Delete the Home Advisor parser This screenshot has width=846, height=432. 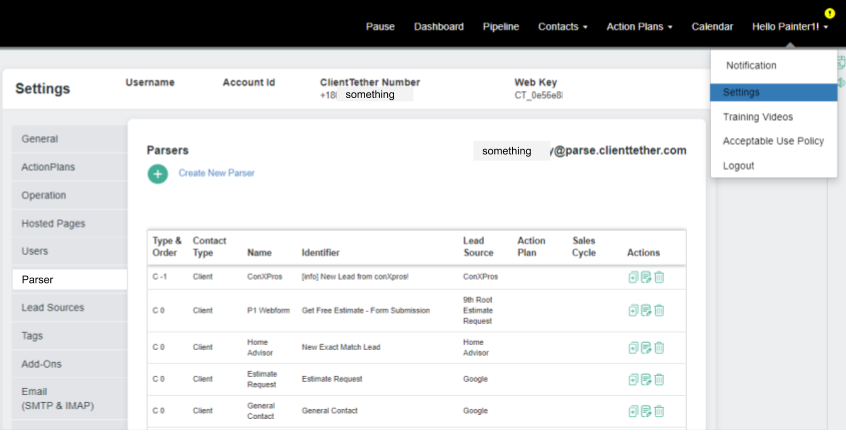[x=659, y=348]
